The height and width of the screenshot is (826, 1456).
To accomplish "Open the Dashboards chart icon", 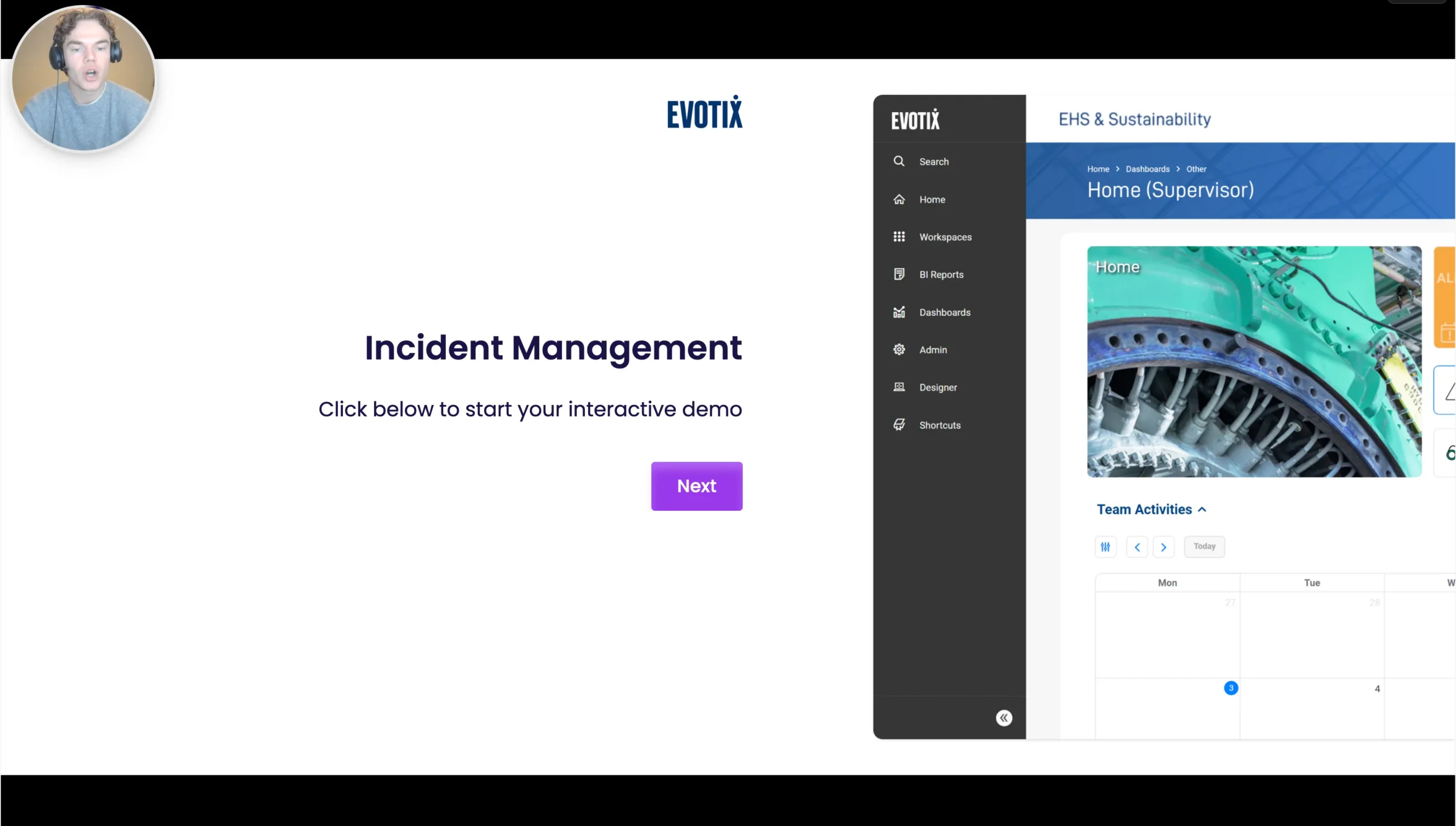I will coord(899,312).
